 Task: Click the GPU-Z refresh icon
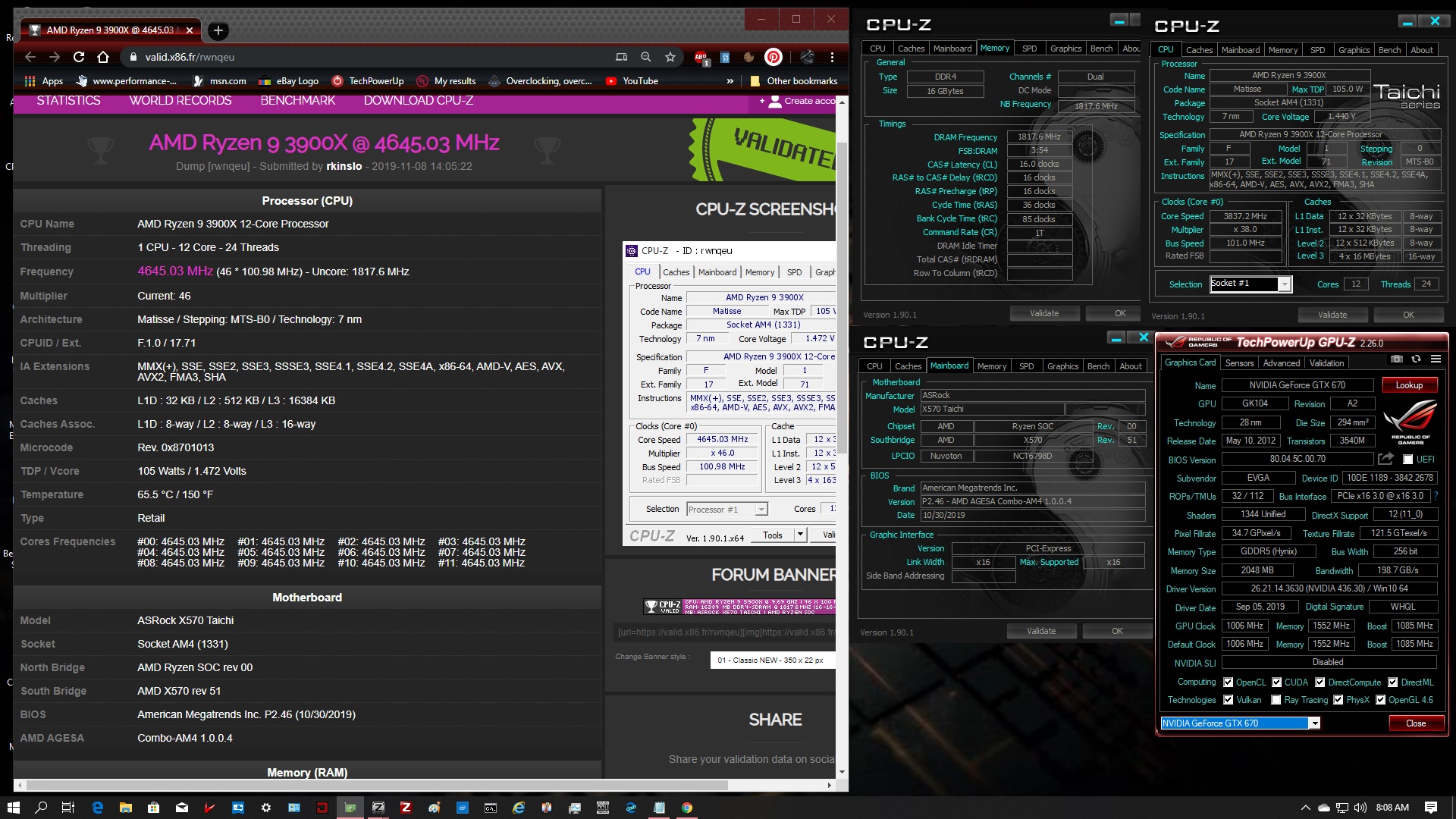pos(1416,359)
